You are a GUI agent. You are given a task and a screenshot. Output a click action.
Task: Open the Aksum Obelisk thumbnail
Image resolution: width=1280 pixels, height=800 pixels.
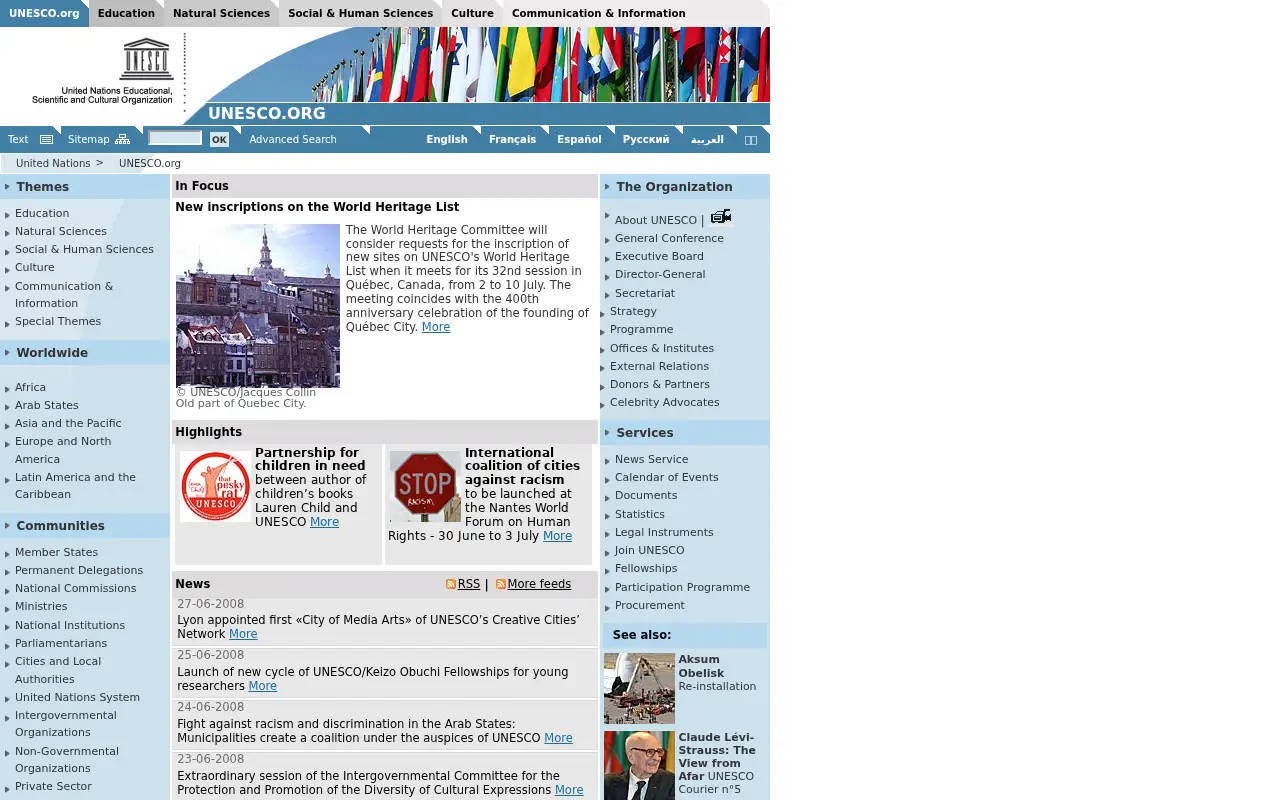click(639, 689)
